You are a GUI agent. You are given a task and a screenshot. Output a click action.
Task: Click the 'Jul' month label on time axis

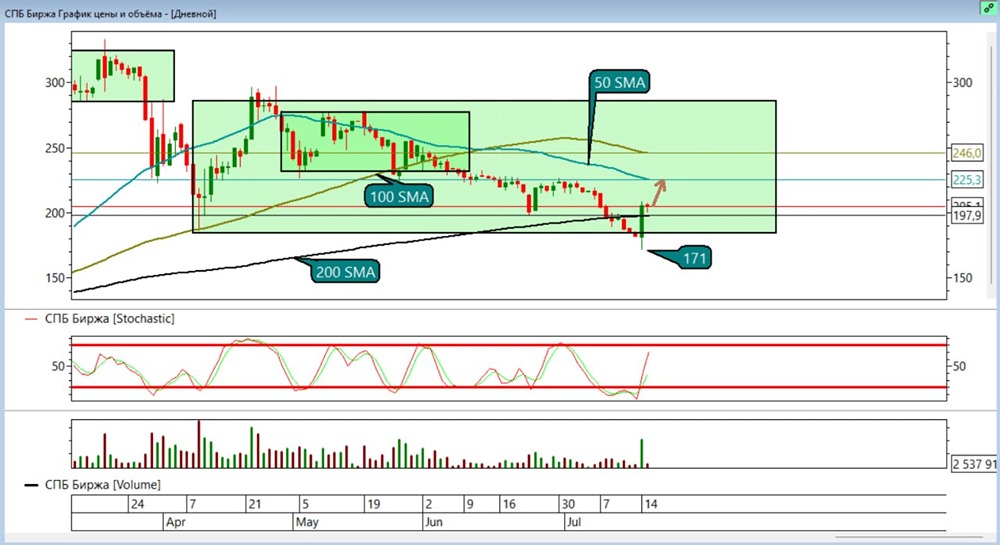574,522
